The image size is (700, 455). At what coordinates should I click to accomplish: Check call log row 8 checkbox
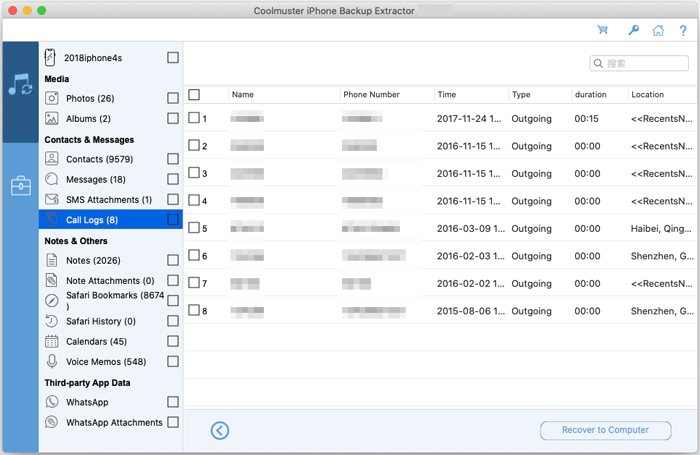click(x=194, y=310)
